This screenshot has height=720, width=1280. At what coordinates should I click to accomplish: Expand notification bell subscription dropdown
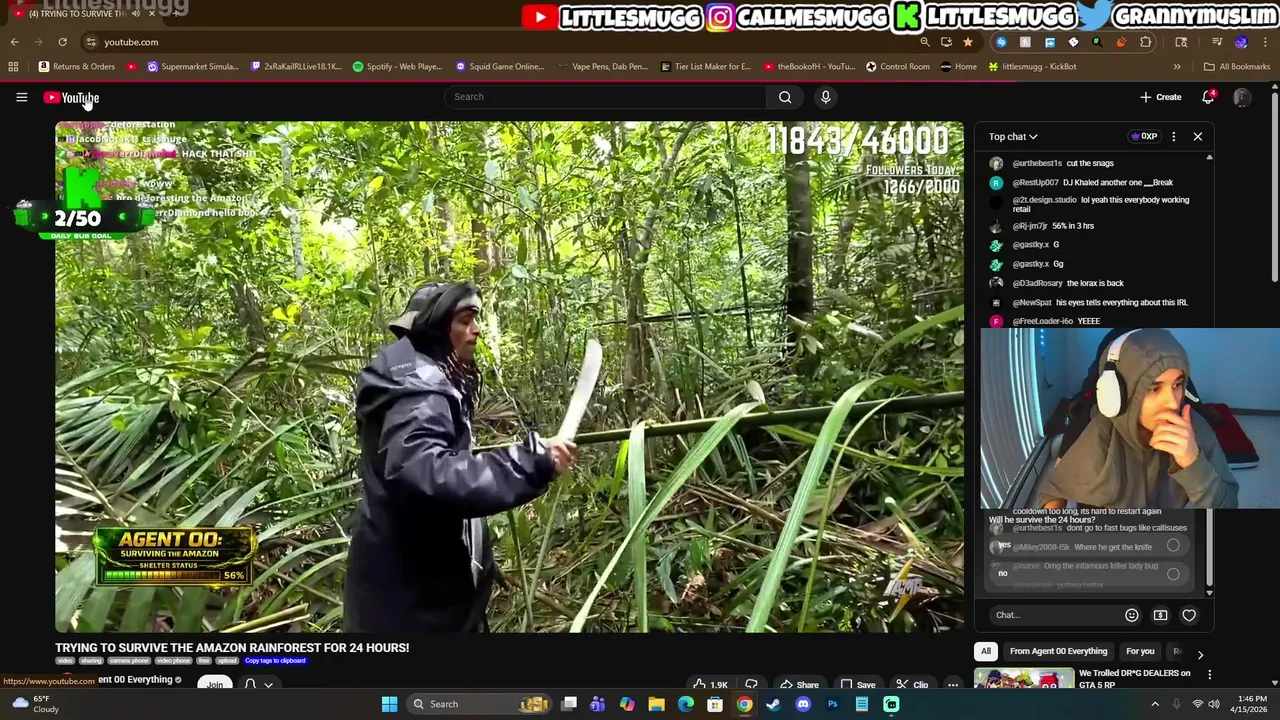(268, 685)
